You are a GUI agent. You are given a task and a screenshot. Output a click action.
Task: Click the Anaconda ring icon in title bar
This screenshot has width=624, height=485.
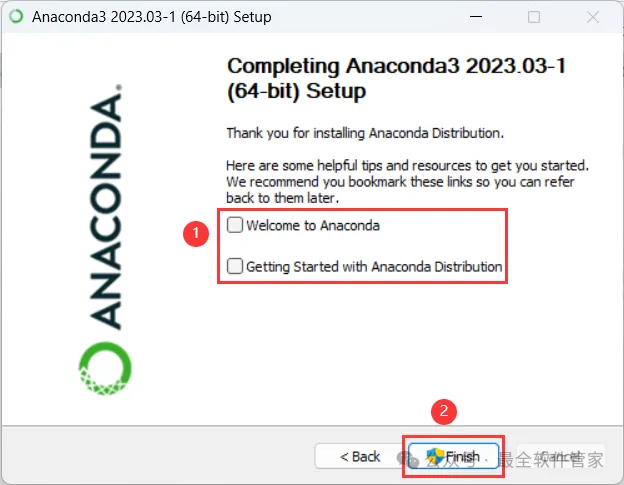coord(16,16)
